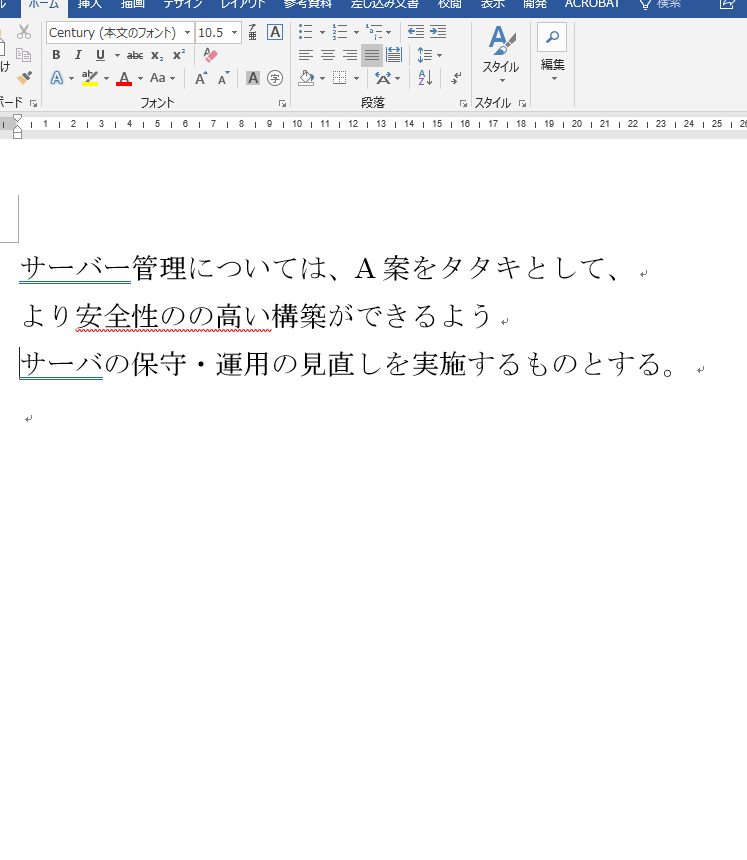Image resolution: width=747 pixels, height=860 pixels.
Task: Grow the font size with the large A icon
Action: pyautogui.click(x=201, y=77)
